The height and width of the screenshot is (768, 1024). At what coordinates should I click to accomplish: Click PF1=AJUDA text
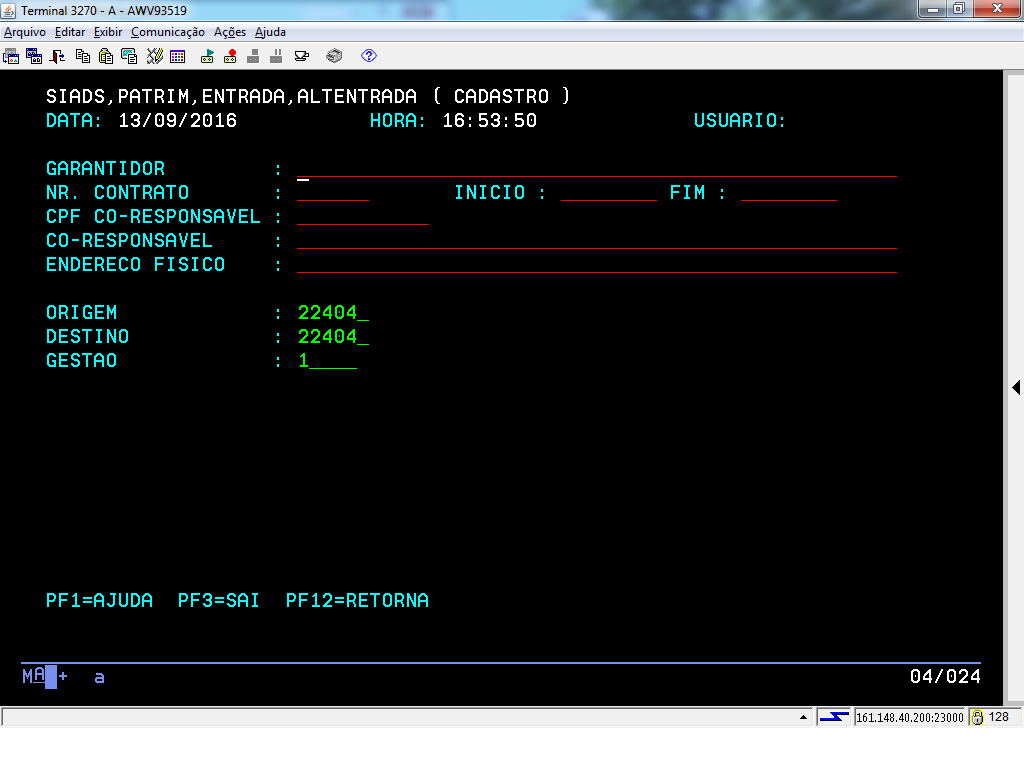pyautogui.click(x=99, y=601)
